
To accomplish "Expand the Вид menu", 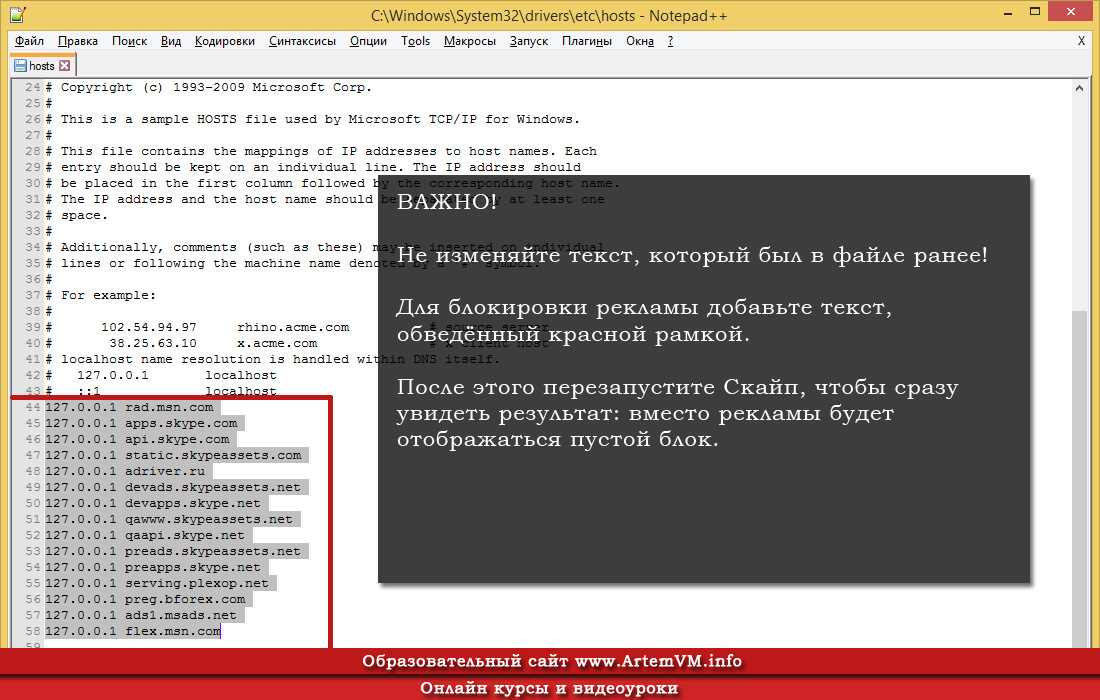I will click(171, 41).
